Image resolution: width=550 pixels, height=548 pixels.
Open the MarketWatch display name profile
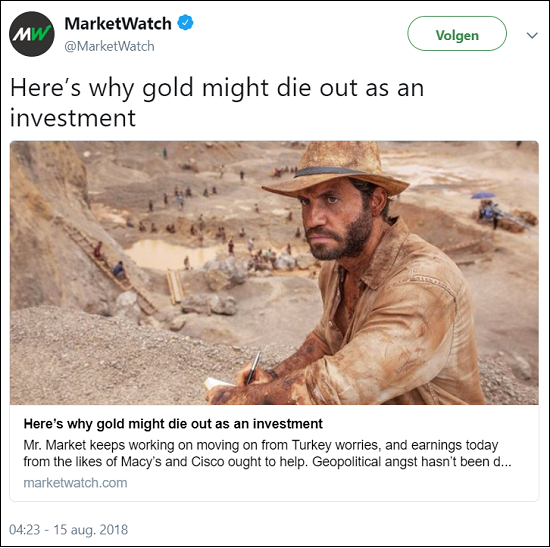pyautogui.click(x=118, y=24)
